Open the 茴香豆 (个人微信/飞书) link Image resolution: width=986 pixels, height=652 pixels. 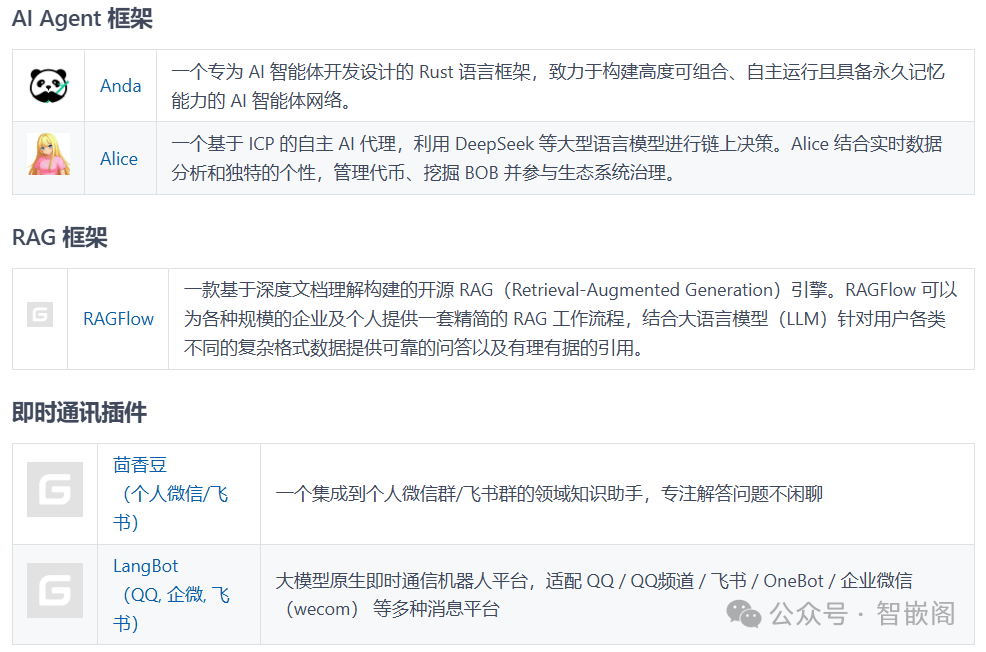pyautogui.click(x=170, y=494)
